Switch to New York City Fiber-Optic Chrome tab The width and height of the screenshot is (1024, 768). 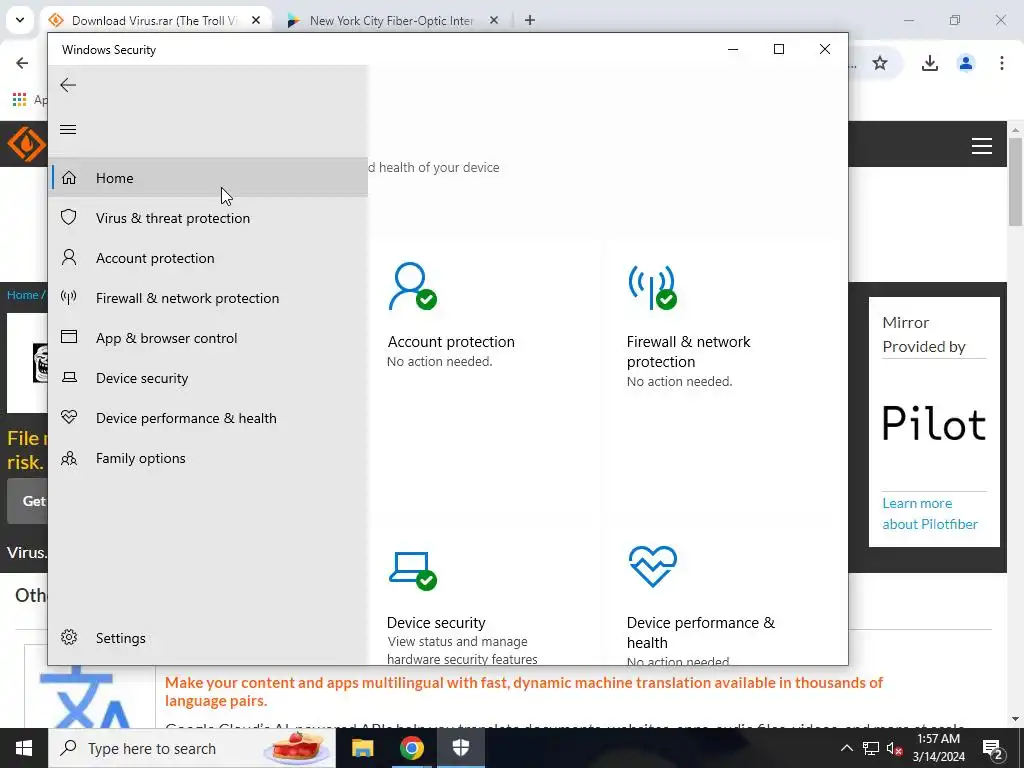tap(391, 21)
